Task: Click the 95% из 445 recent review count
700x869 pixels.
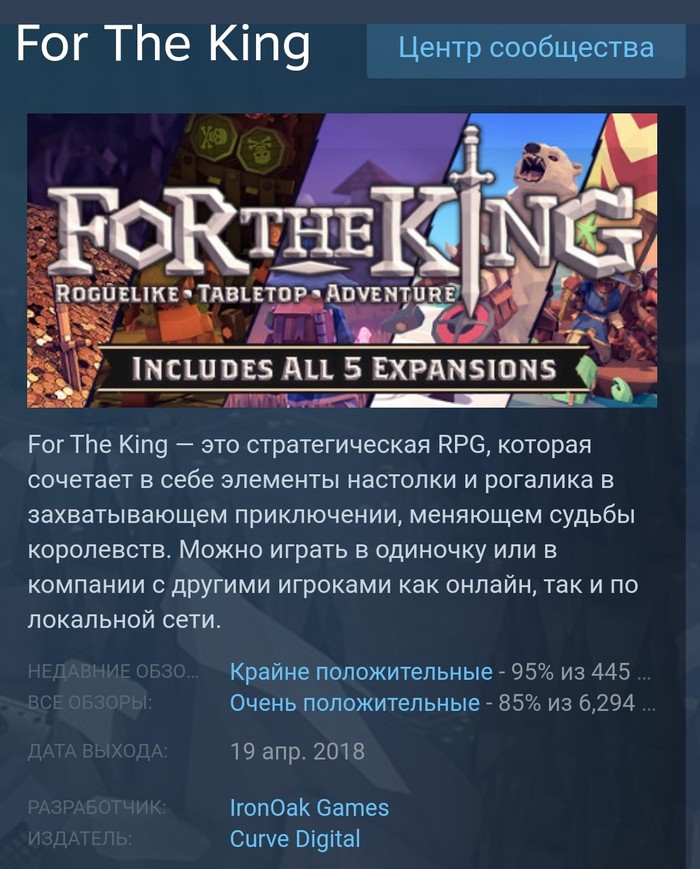Action: (581, 672)
